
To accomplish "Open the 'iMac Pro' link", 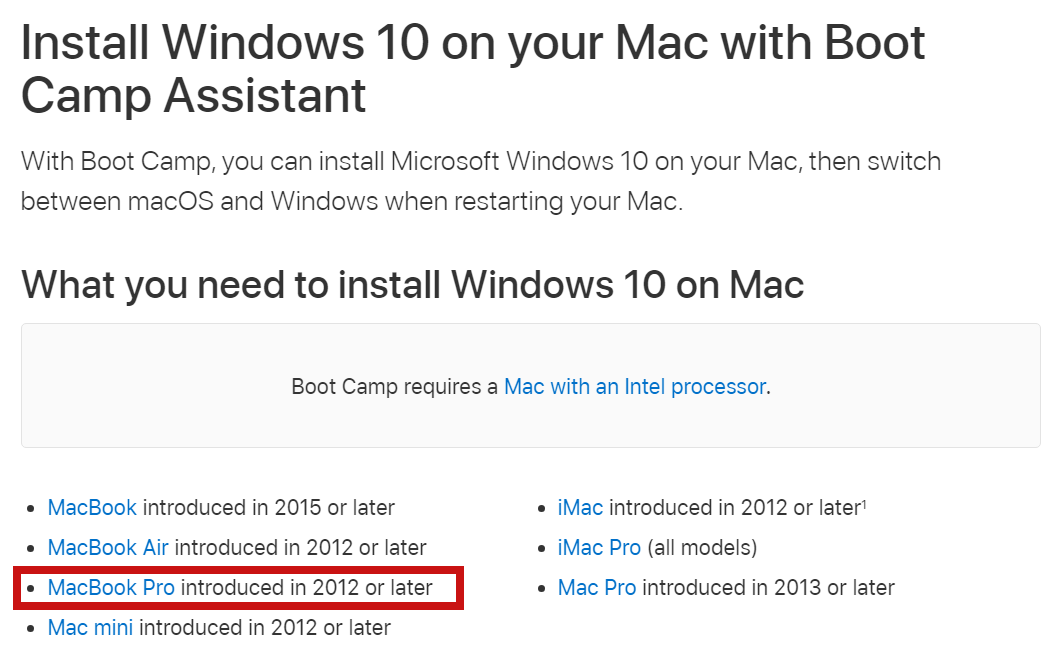I will click(x=599, y=547).
